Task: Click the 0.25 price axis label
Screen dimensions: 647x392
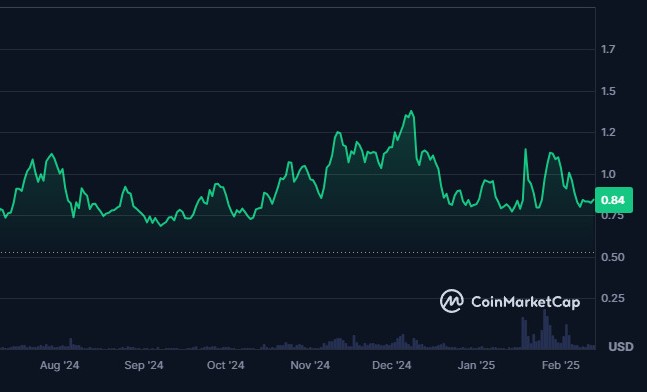Action: coord(612,298)
